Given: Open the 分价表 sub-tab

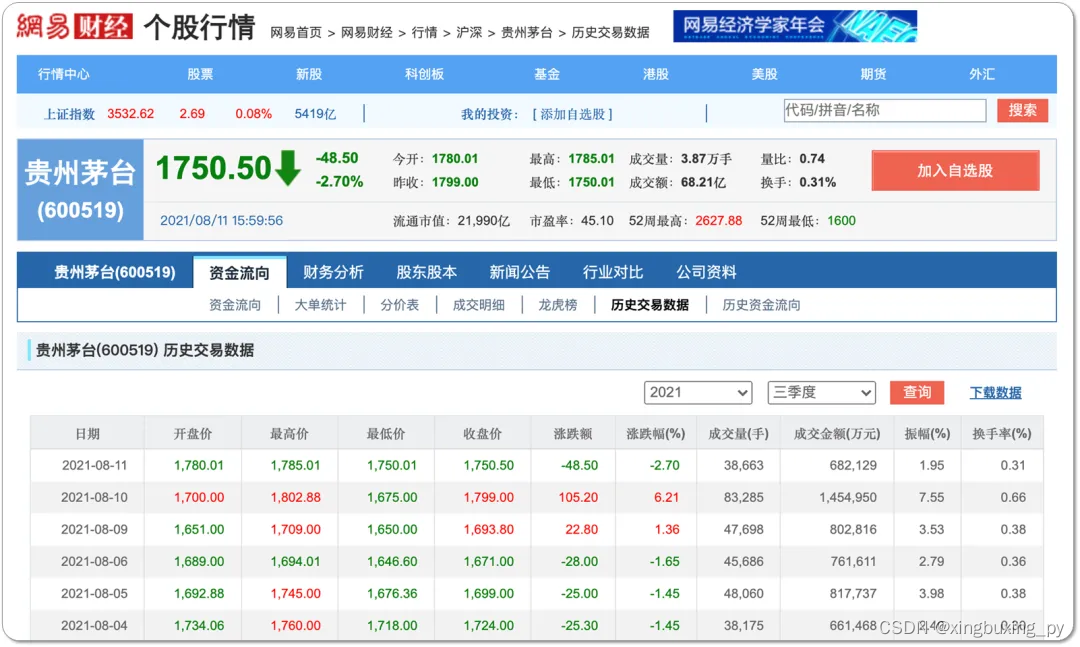Looking at the screenshot, I should (x=399, y=305).
